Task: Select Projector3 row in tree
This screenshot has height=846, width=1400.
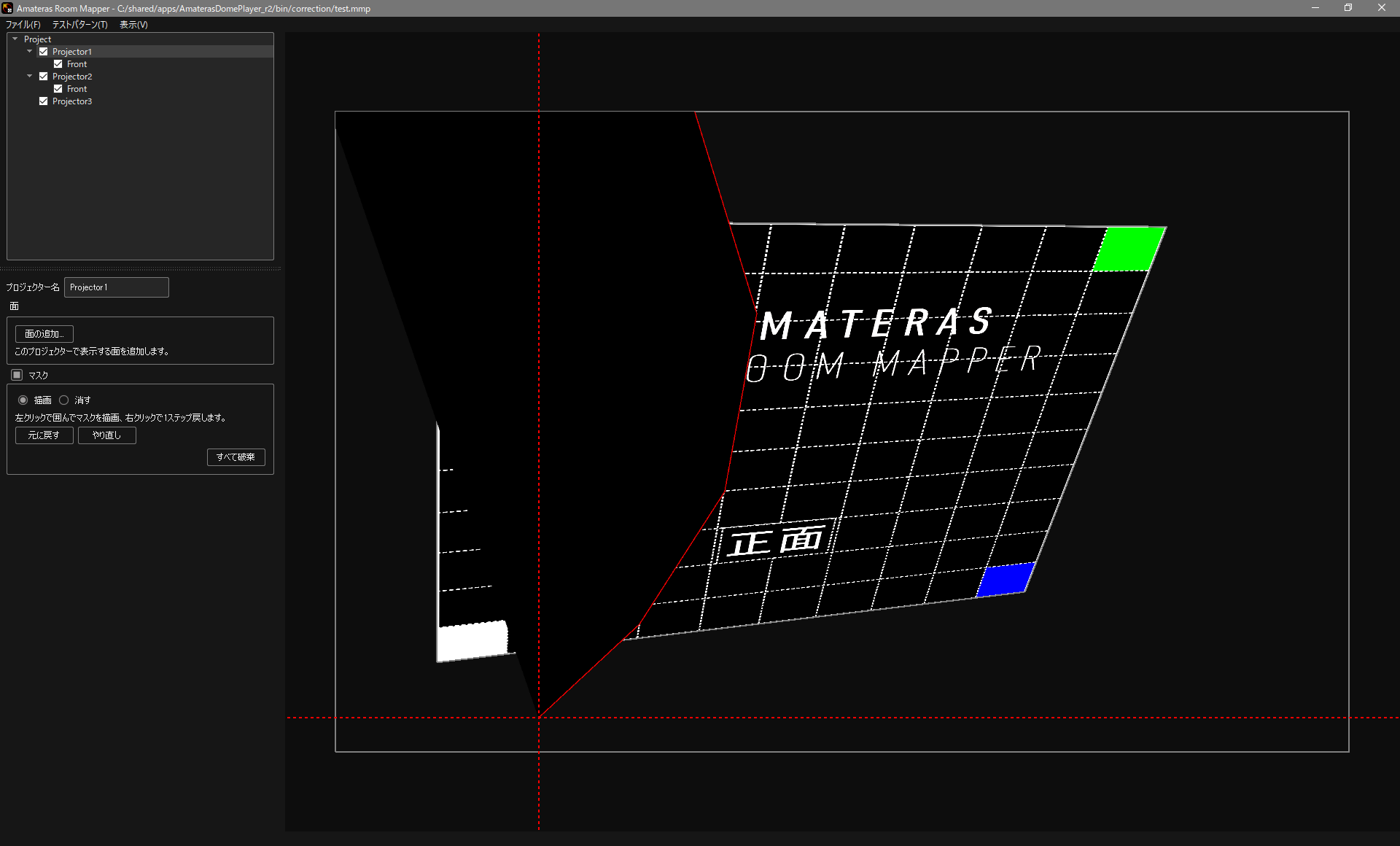Action: click(x=140, y=101)
